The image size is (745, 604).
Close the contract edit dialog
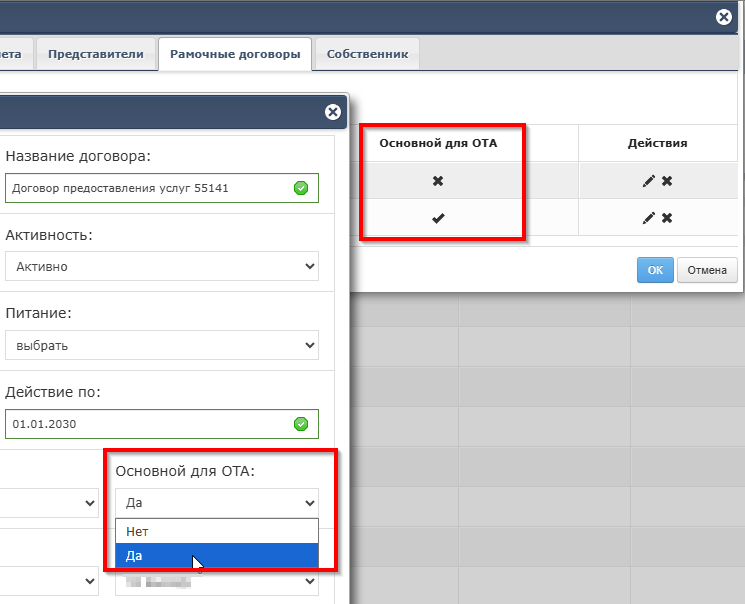click(333, 112)
